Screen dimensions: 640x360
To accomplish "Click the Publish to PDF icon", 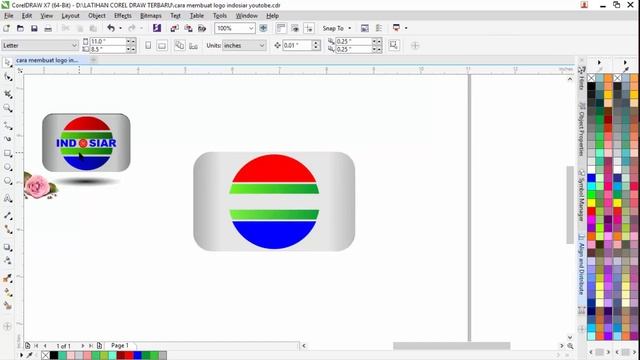I will point(202,28).
